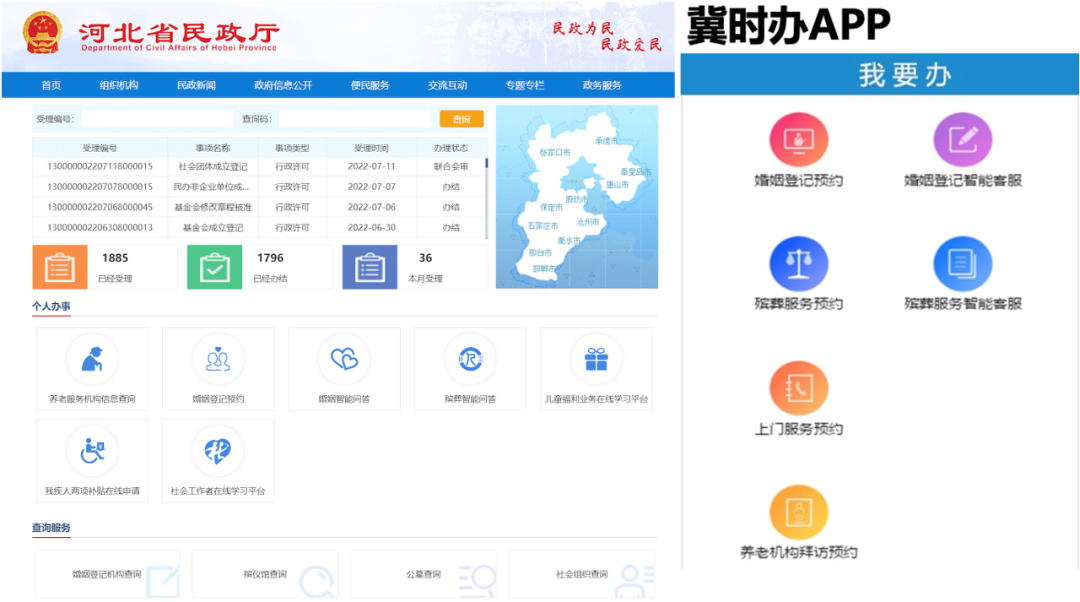Tap the 养老机构拜访预约 icon

tap(798, 512)
